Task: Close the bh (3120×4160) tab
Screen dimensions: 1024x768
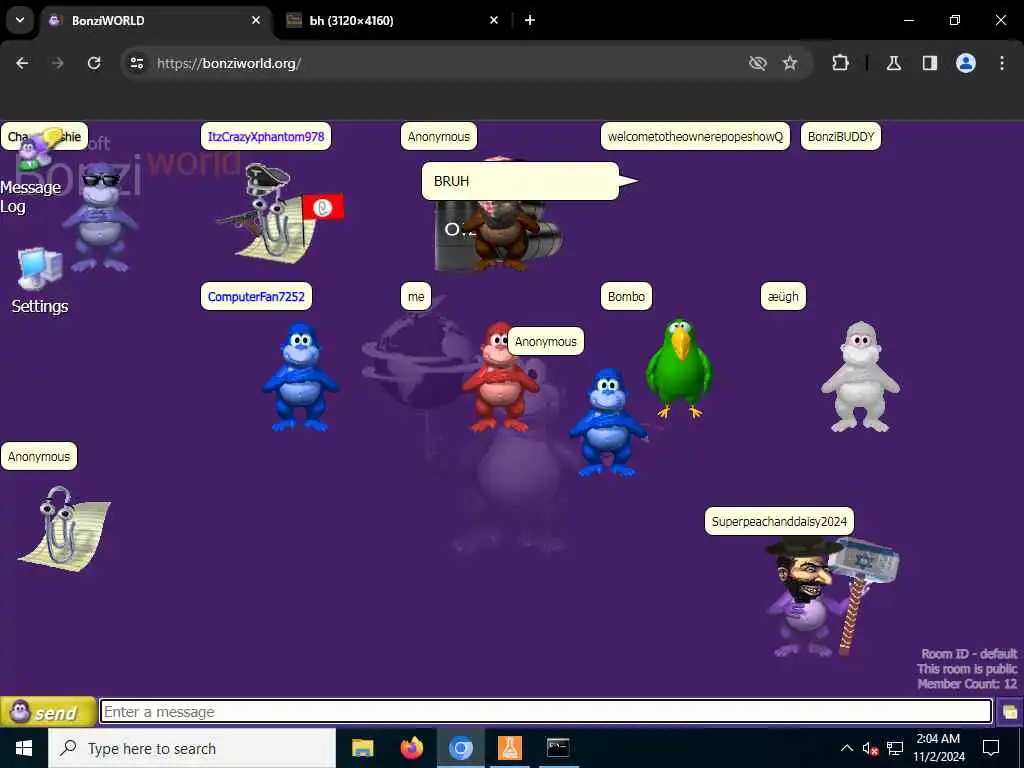Action: click(494, 20)
